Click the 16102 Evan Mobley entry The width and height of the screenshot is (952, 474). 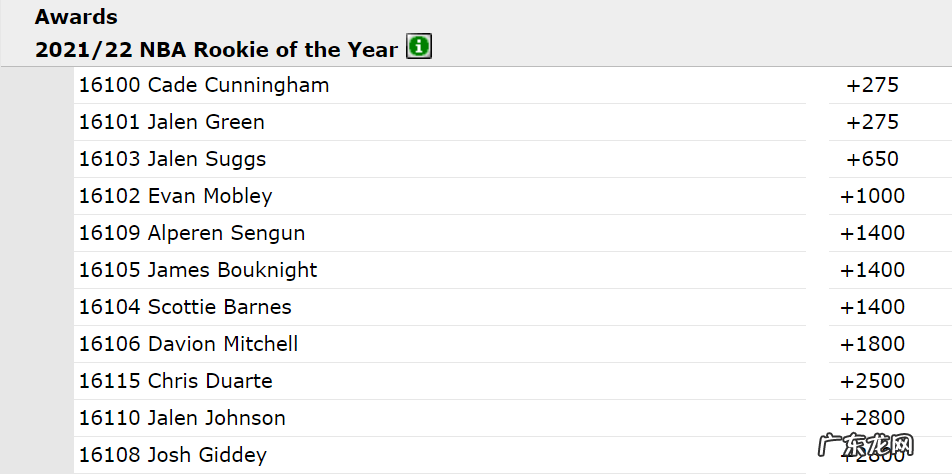(x=176, y=196)
